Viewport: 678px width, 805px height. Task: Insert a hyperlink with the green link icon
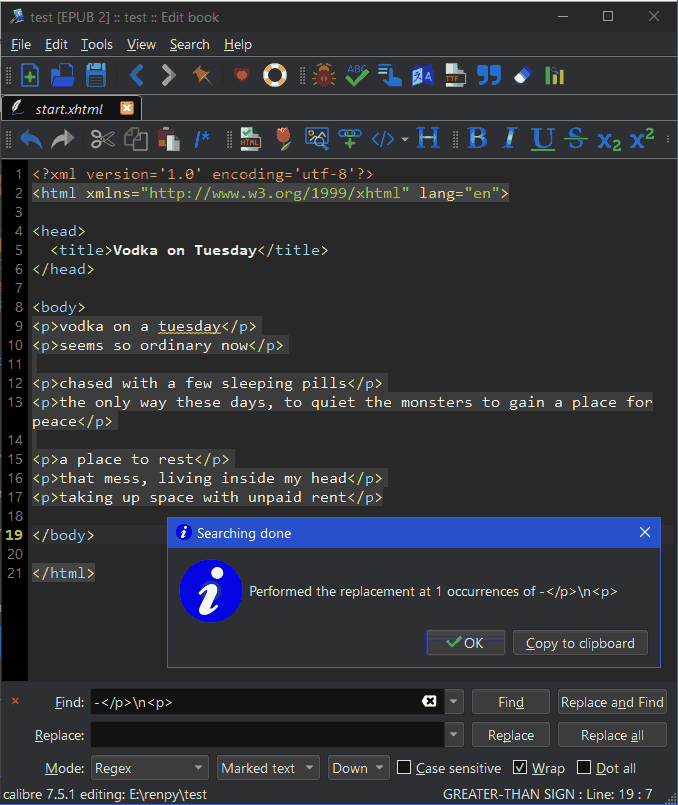pyautogui.click(x=350, y=139)
